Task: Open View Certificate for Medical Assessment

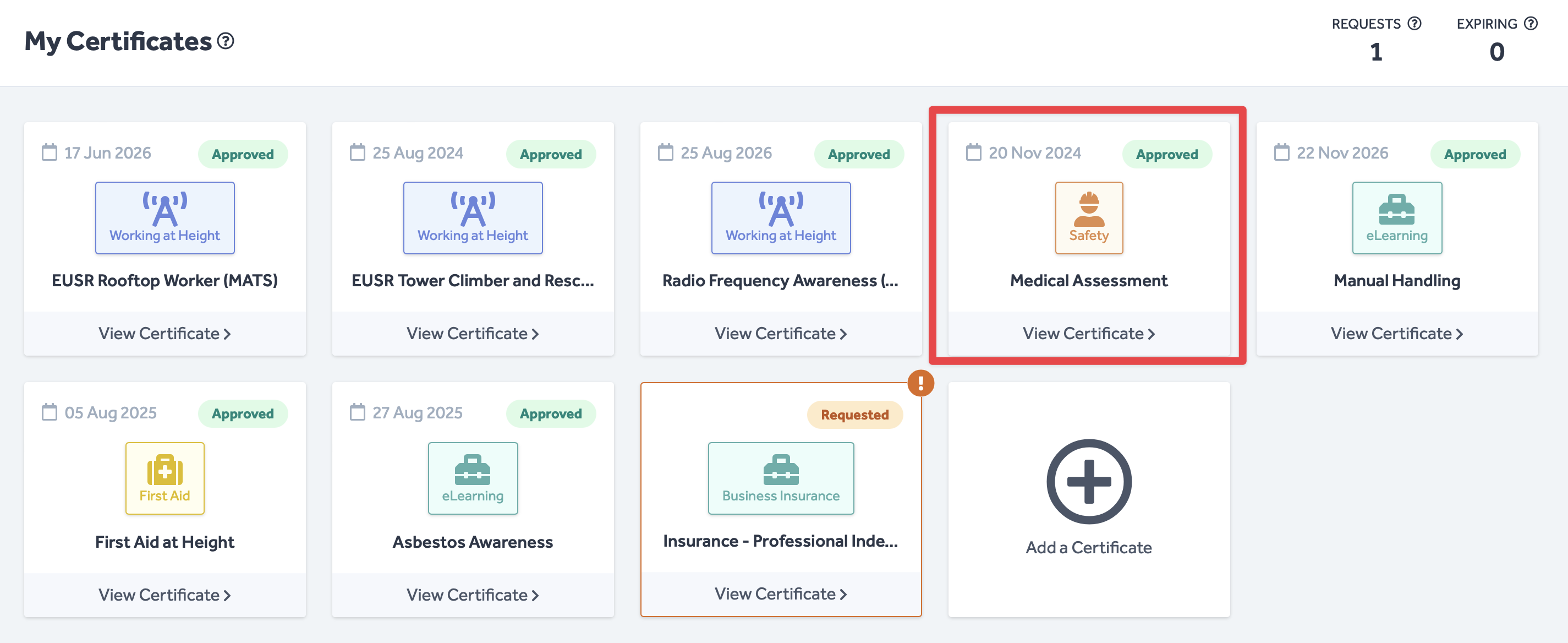Action: click(1088, 334)
